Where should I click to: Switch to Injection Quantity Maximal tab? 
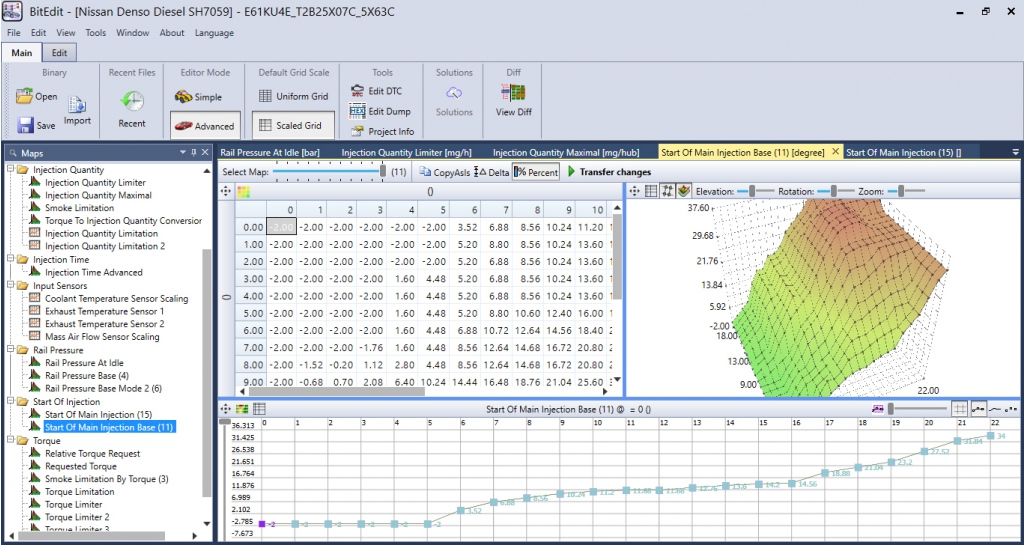566,153
